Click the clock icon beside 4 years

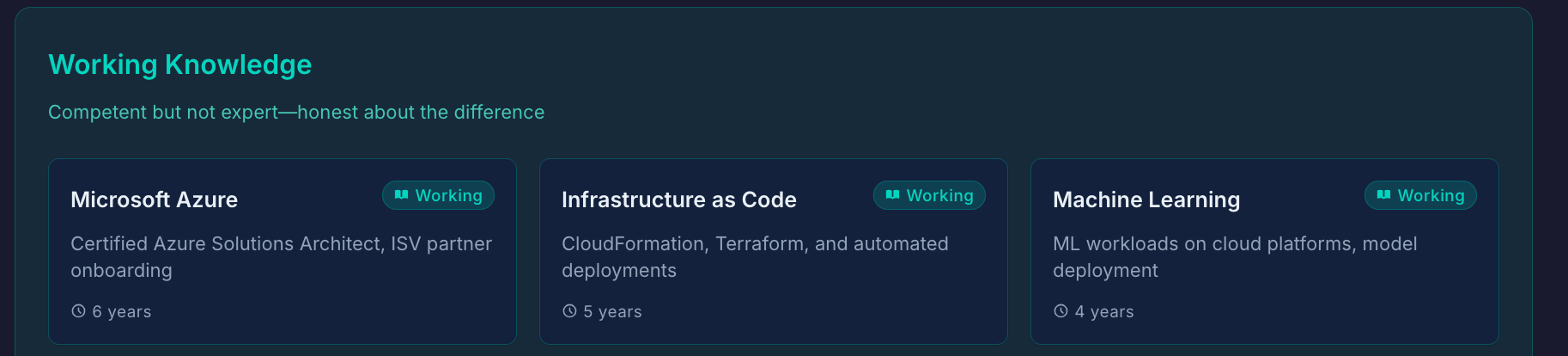pos(1061,311)
